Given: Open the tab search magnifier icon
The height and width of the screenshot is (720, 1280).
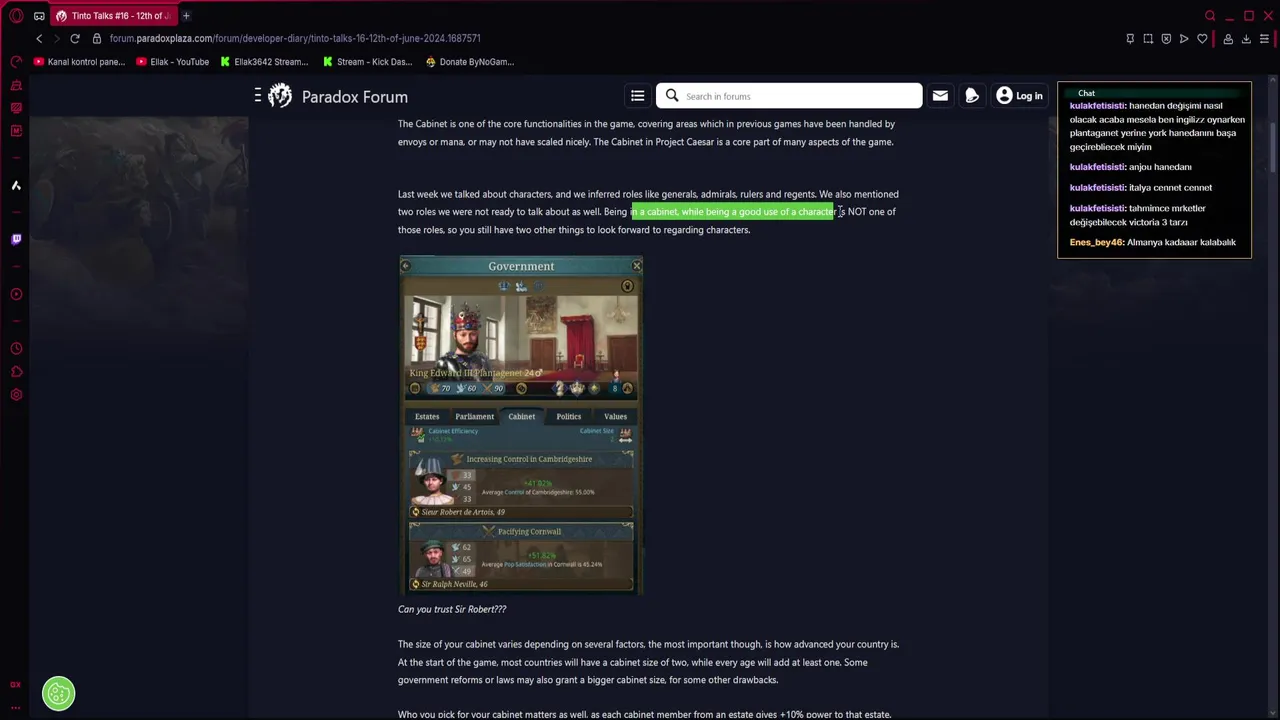Looking at the screenshot, I should (1210, 16).
